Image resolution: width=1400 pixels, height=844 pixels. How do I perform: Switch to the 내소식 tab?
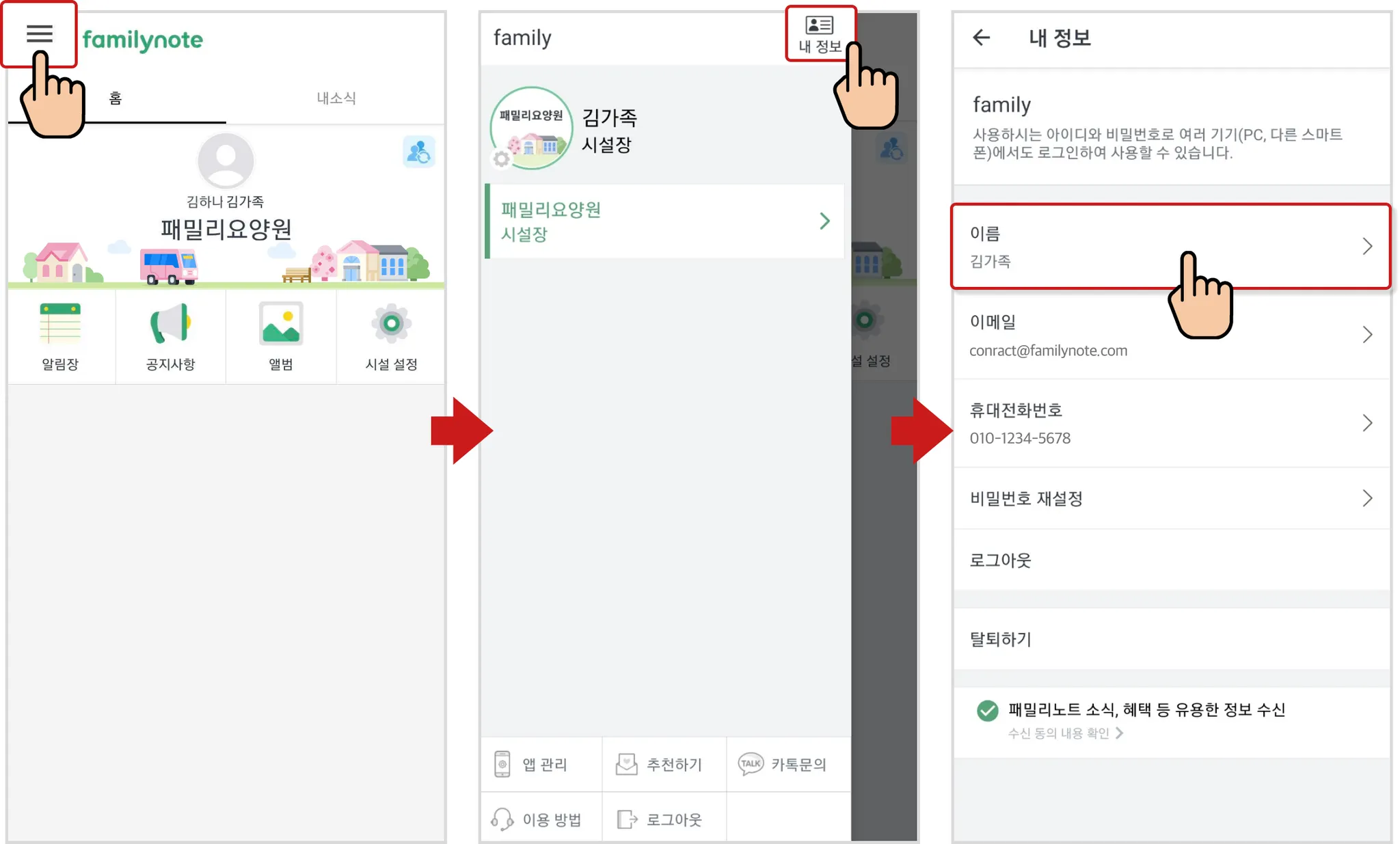[336, 98]
